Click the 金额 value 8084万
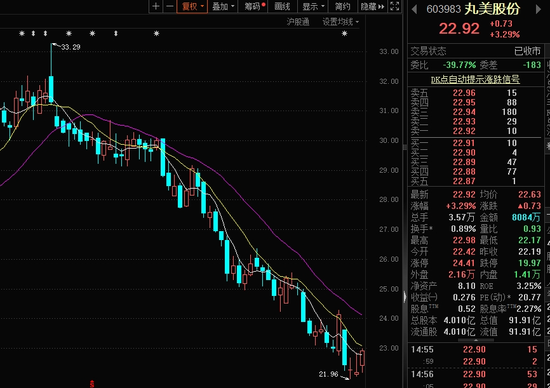Screen dimensions: 550x388 tap(526, 218)
